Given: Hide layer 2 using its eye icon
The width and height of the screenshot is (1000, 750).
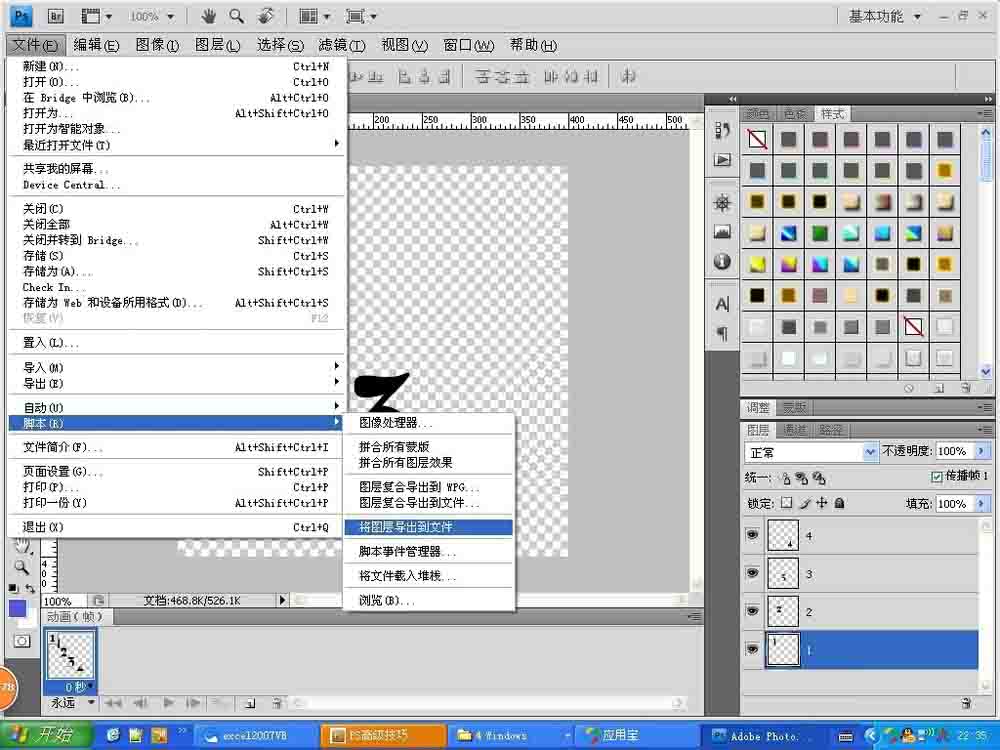Looking at the screenshot, I should (x=752, y=612).
